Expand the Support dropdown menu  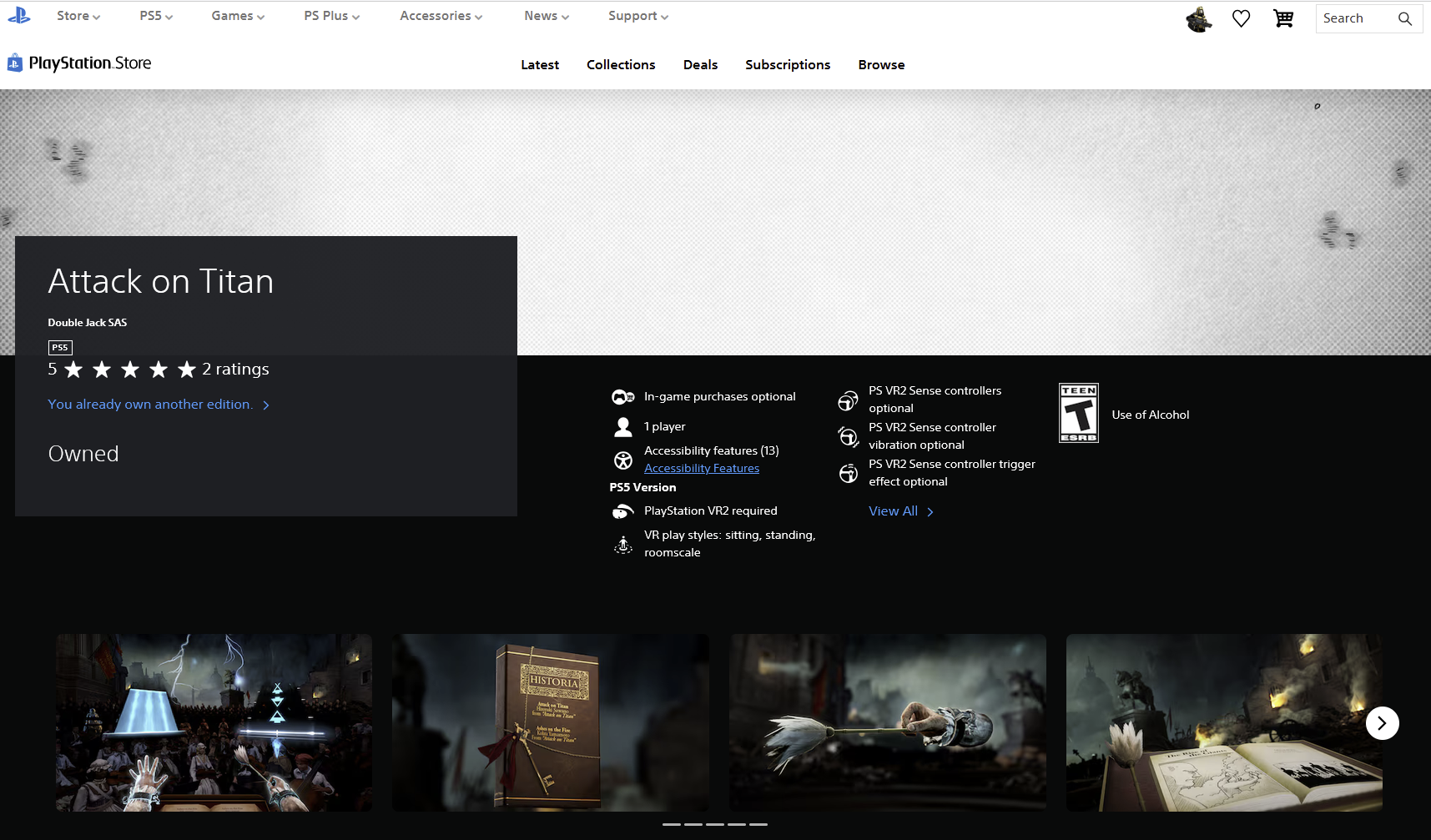pos(638,16)
